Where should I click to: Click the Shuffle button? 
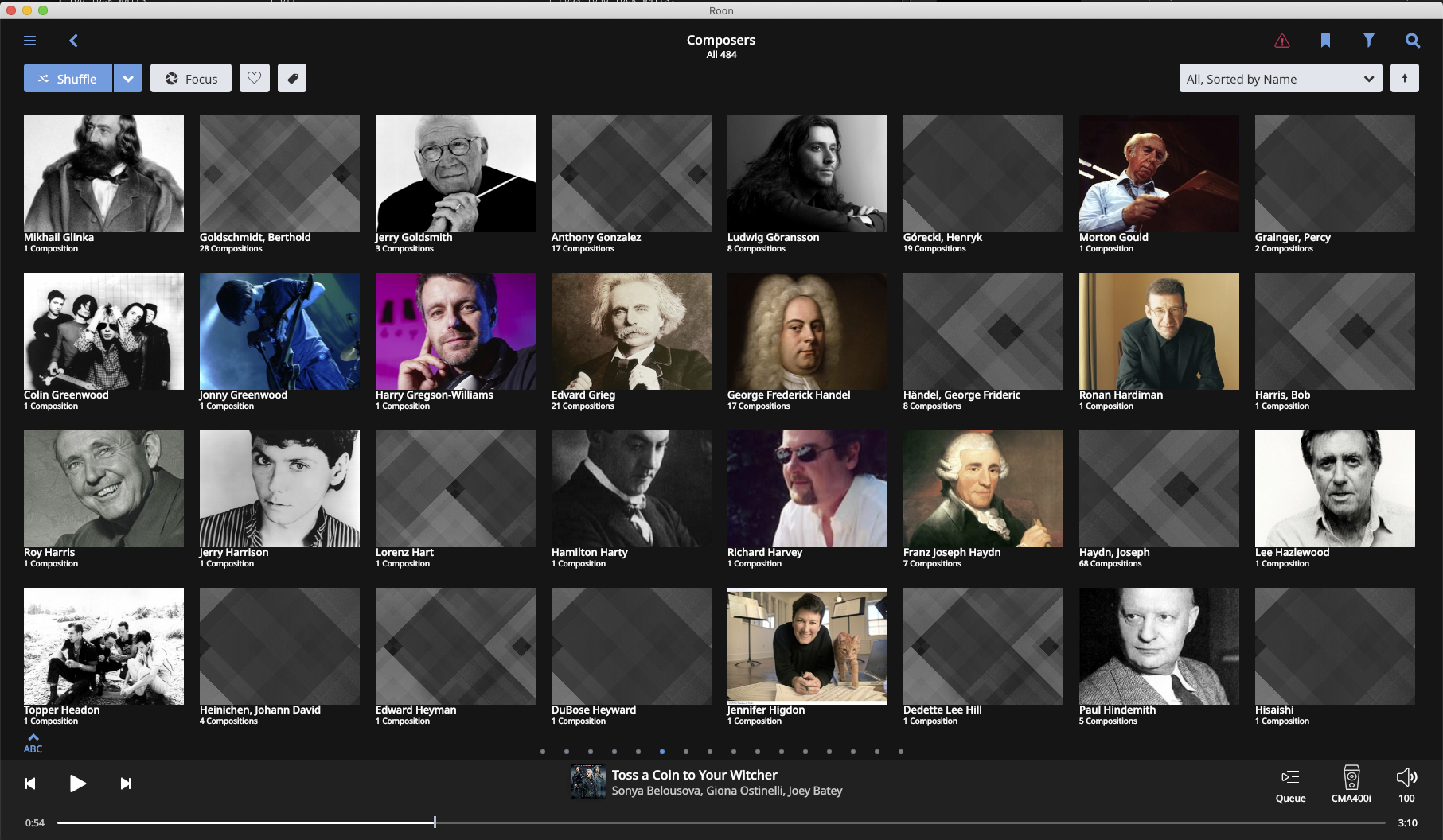(x=68, y=79)
